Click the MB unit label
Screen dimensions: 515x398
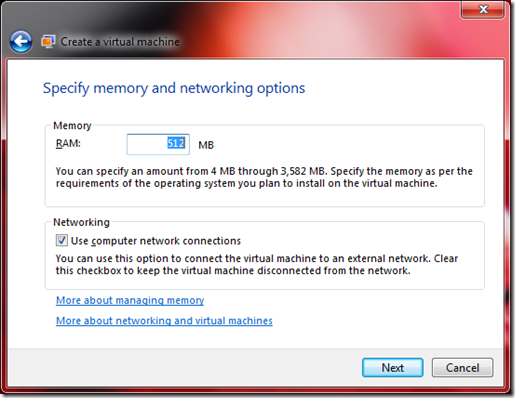(x=206, y=145)
